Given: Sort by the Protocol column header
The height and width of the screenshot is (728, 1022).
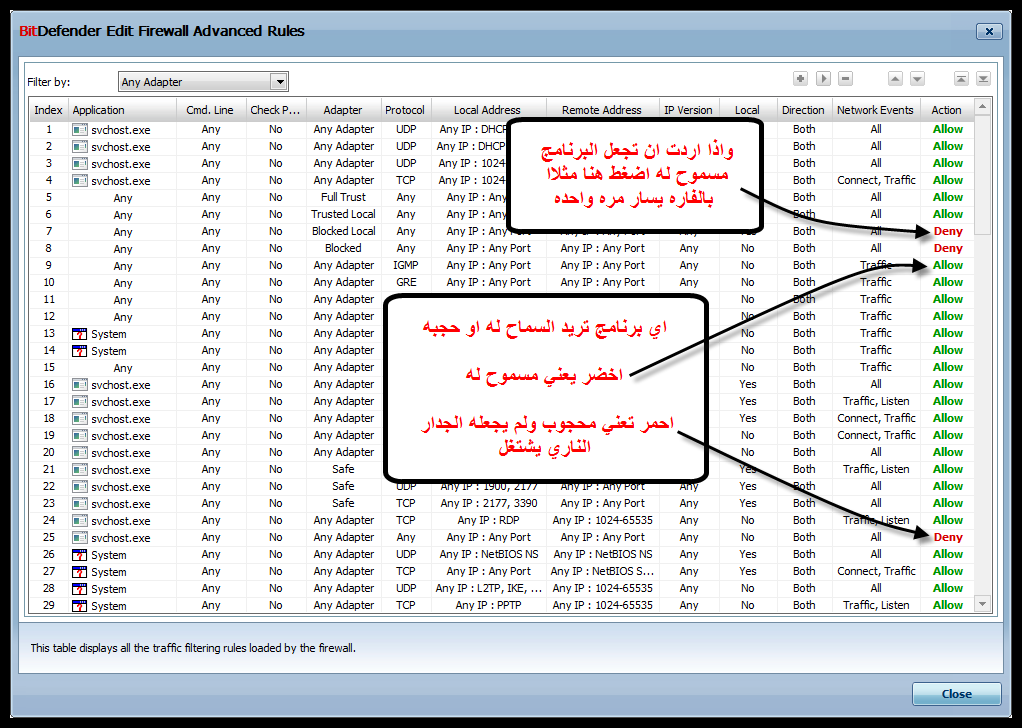Looking at the screenshot, I should [x=405, y=110].
